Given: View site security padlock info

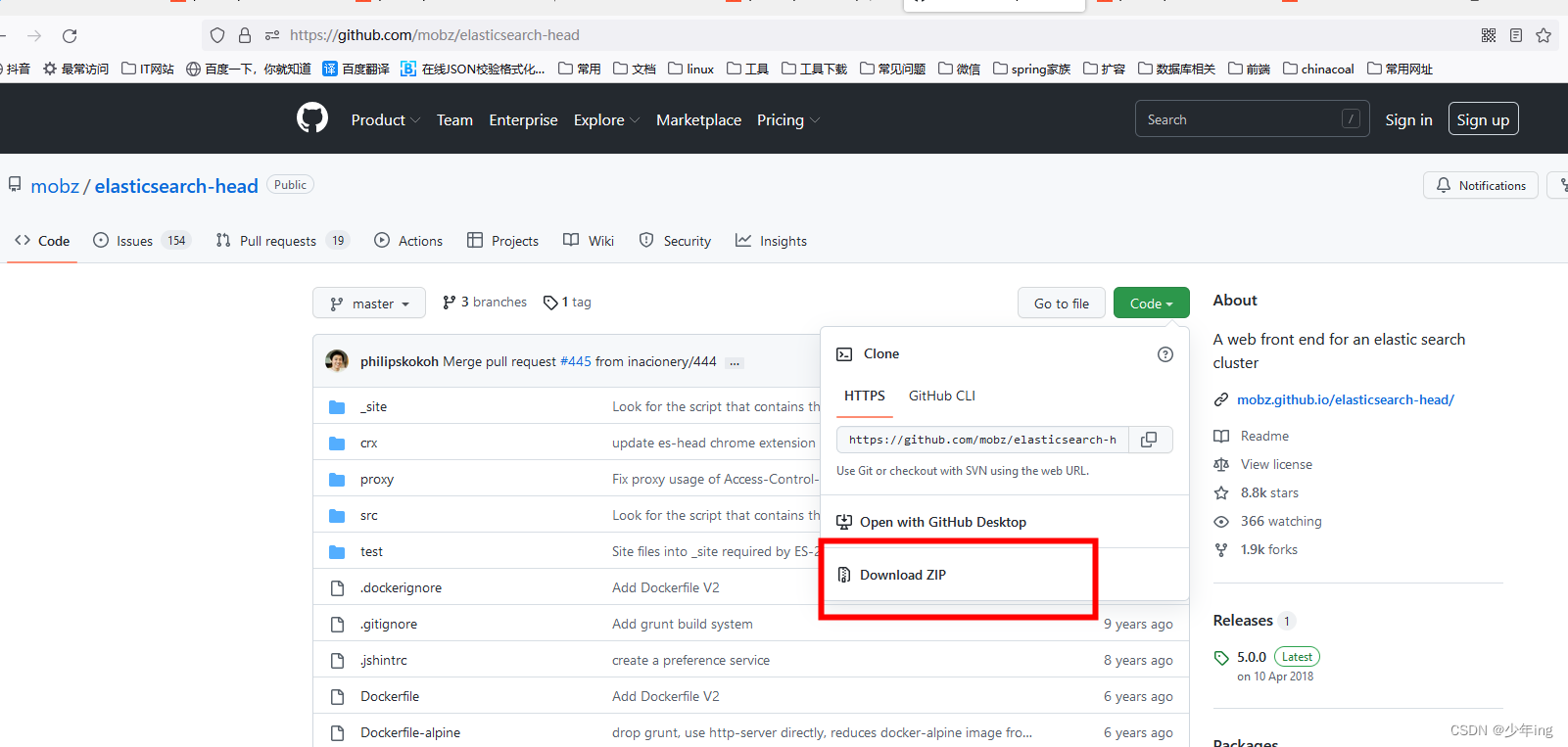Looking at the screenshot, I should (x=245, y=35).
